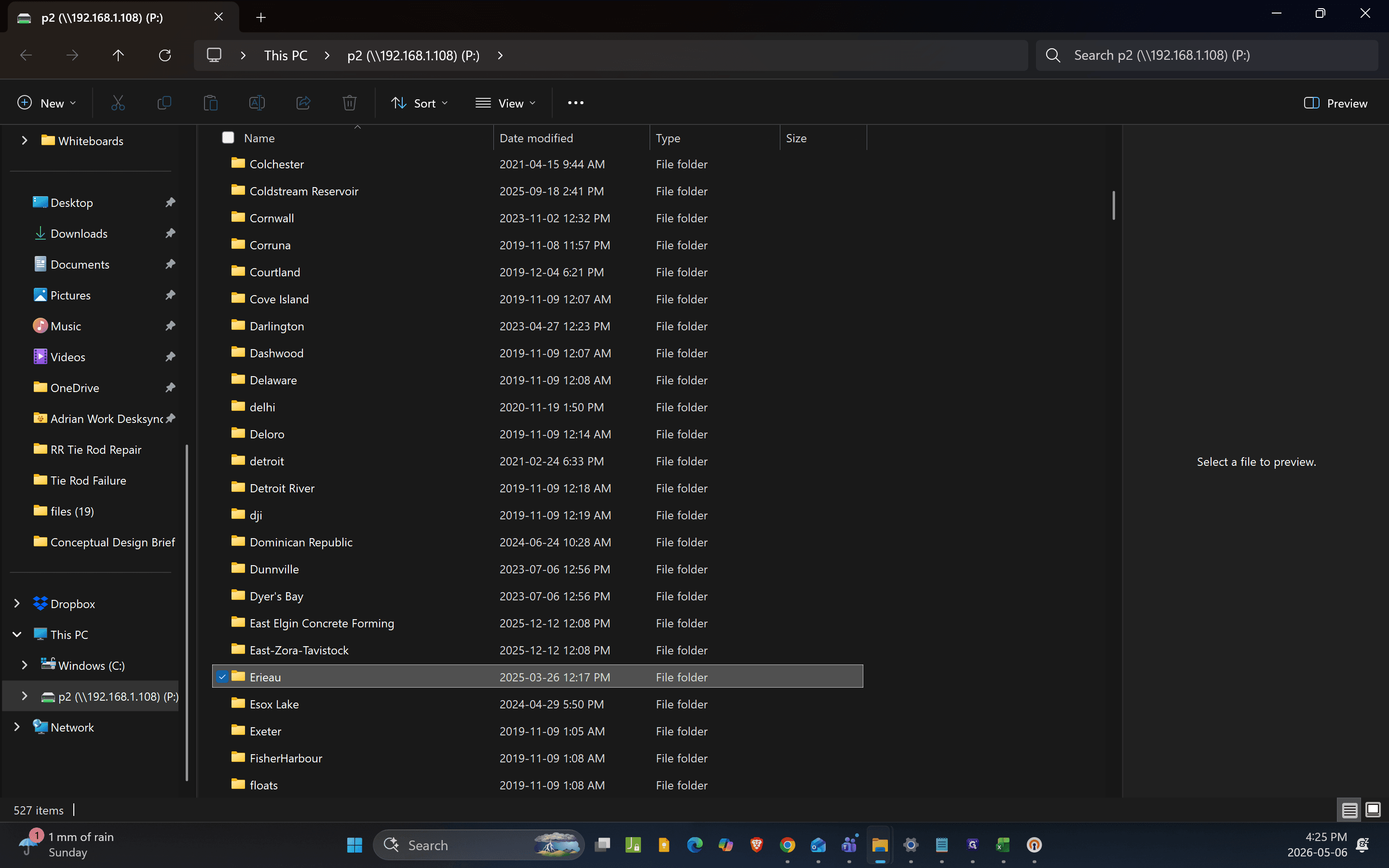This screenshot has height=868, width=1389.
Task: Open the New dropdown menu
Action: pyautogui.click(x=46, y=103)
